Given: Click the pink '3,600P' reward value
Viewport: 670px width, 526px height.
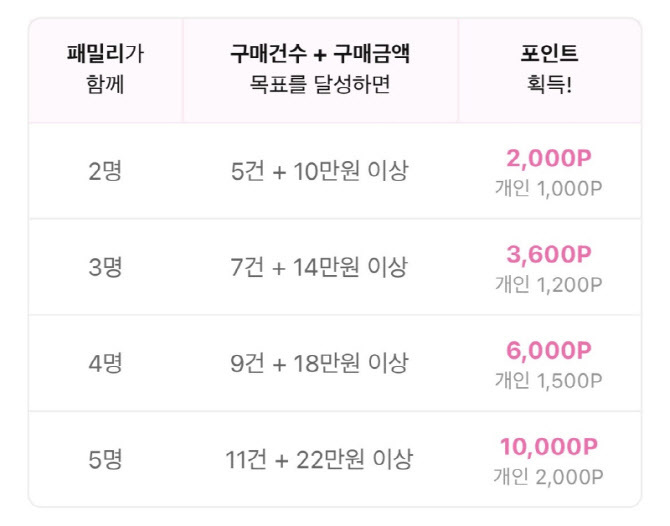Looking at the screenshot, I should [x=549, y=254].
